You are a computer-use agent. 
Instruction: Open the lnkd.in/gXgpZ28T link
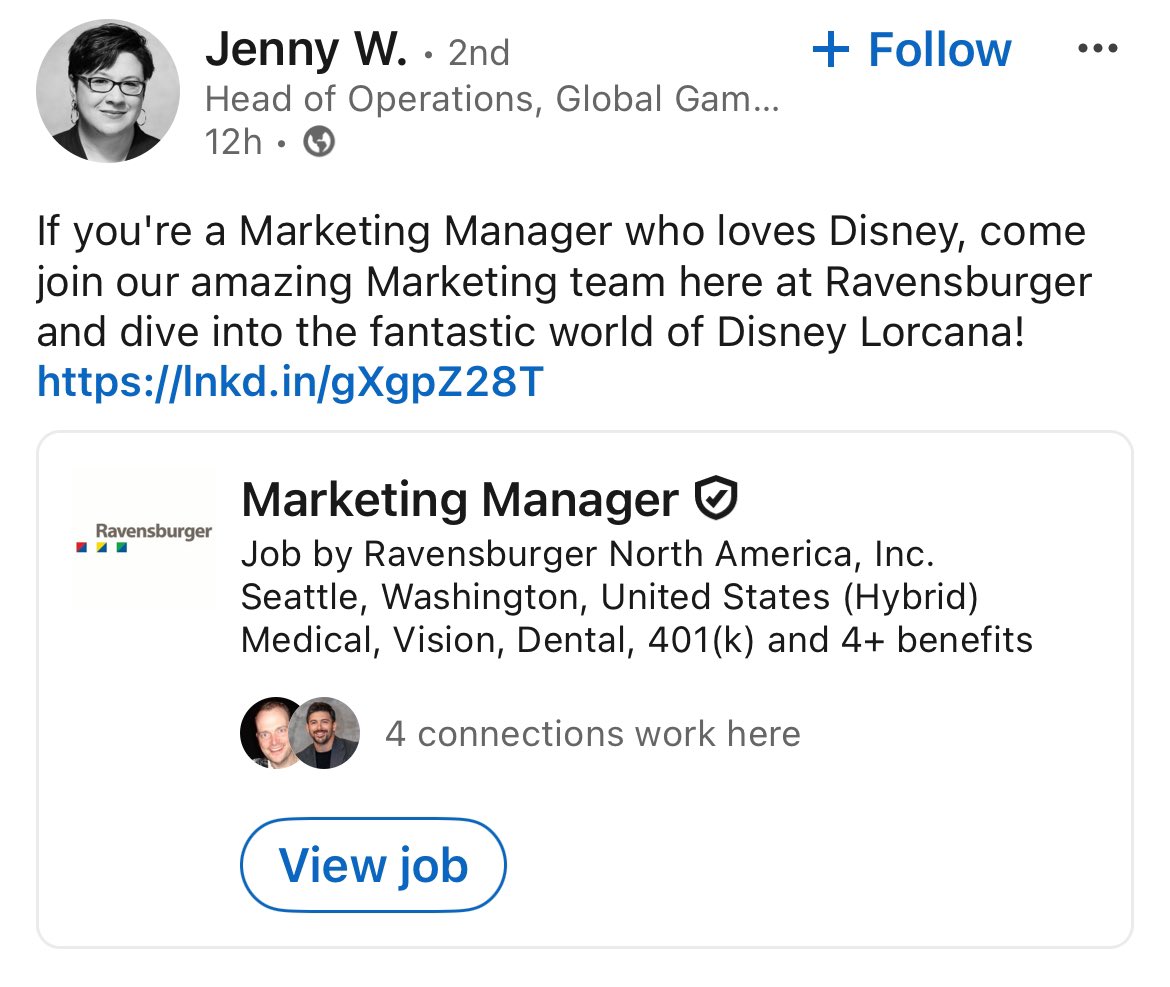[x=290, y=382]
